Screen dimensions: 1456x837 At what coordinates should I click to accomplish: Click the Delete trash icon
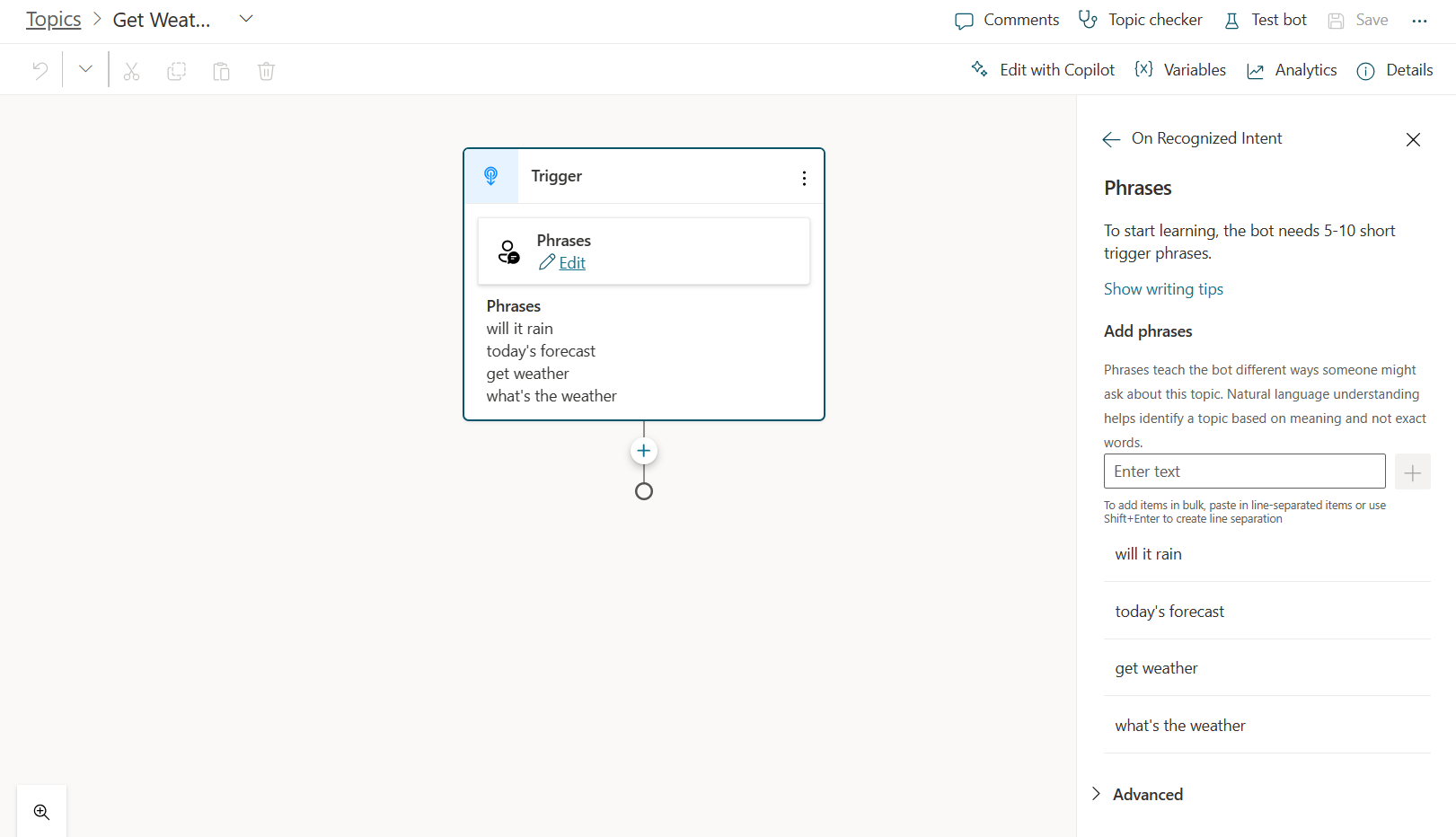pyautogui.click(x=266, y=71)
